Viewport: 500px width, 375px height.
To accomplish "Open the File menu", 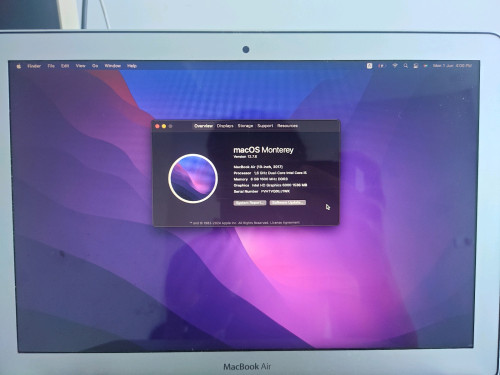I will click(x=51, y=66).
